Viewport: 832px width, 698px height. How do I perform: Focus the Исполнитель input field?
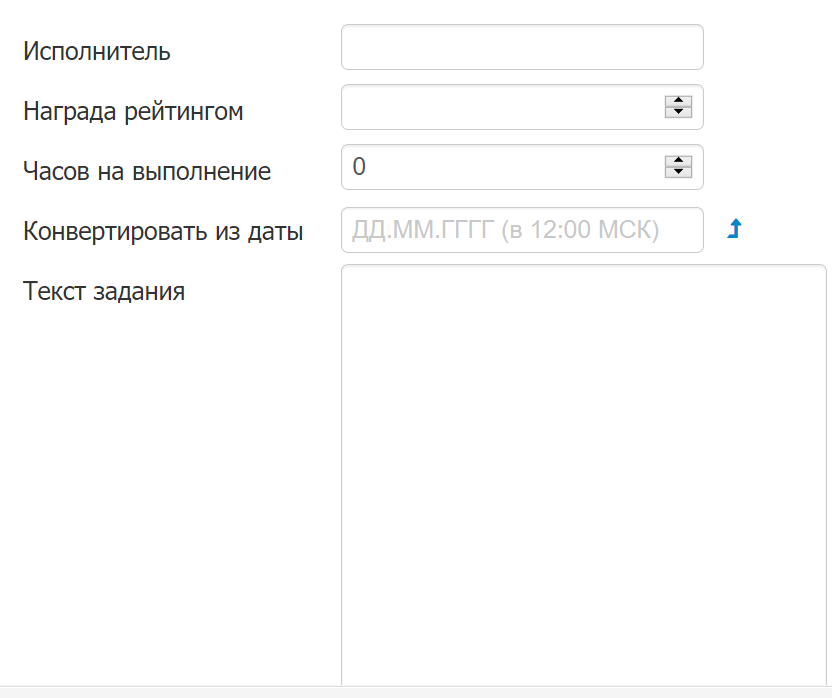coord(522,47)
